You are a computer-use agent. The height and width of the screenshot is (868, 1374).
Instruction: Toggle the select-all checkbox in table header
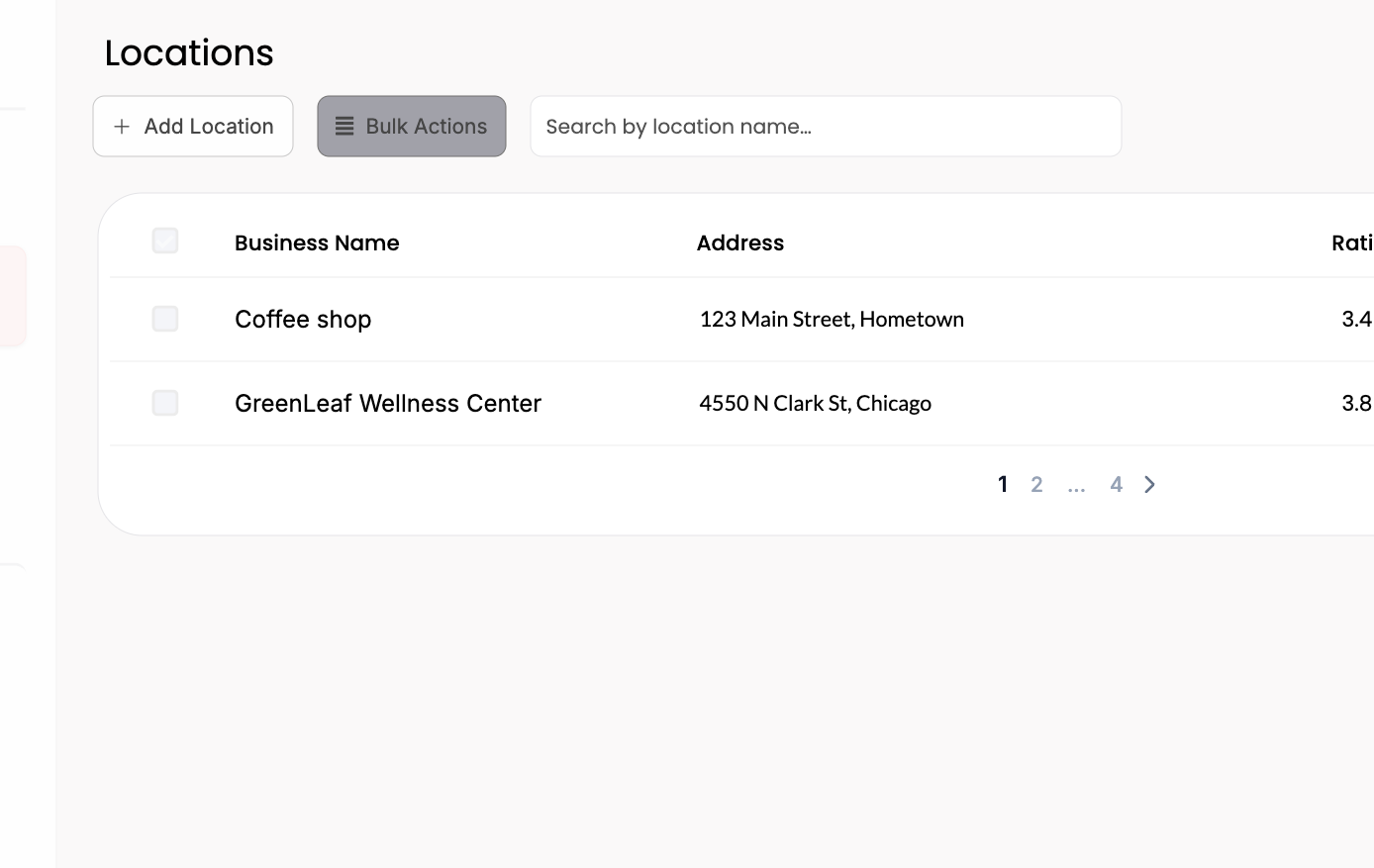coord(165,241)
